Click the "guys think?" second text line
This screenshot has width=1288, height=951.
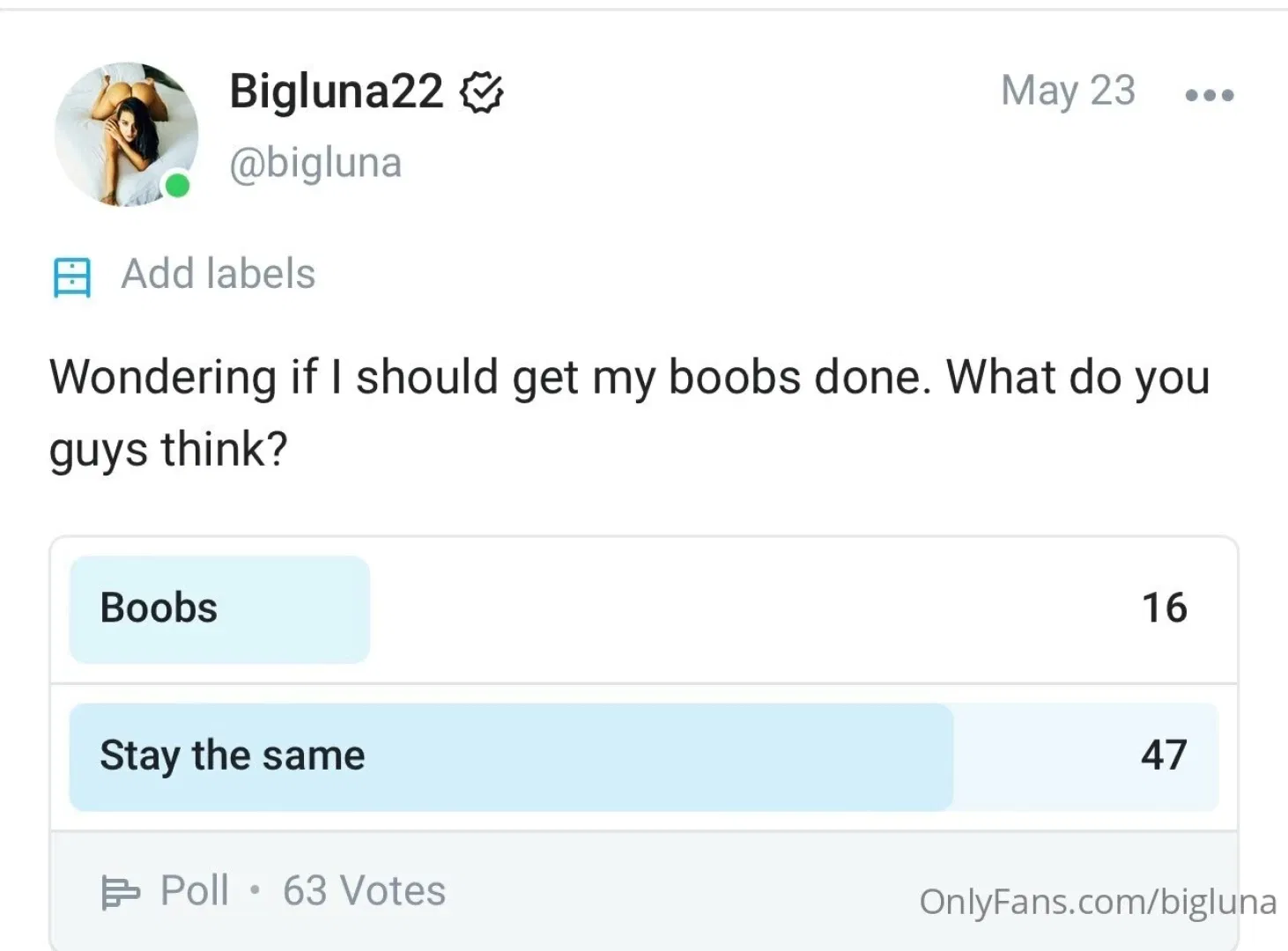[x=168, y=450]
